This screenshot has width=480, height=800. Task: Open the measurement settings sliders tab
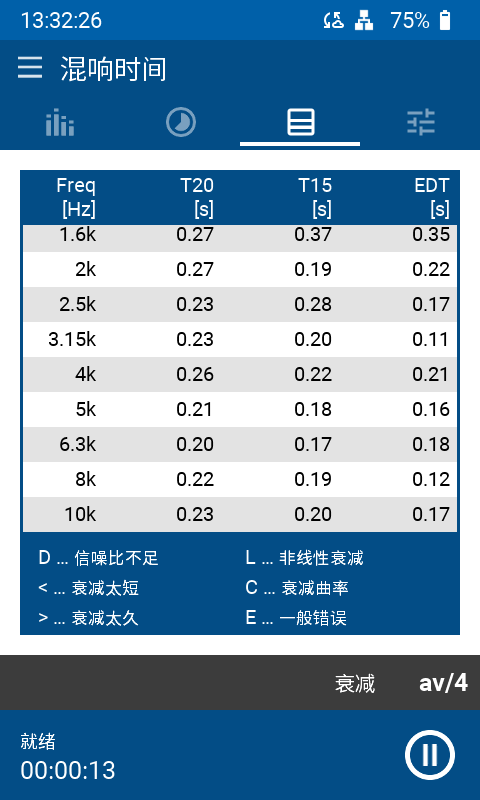[421, 123]
